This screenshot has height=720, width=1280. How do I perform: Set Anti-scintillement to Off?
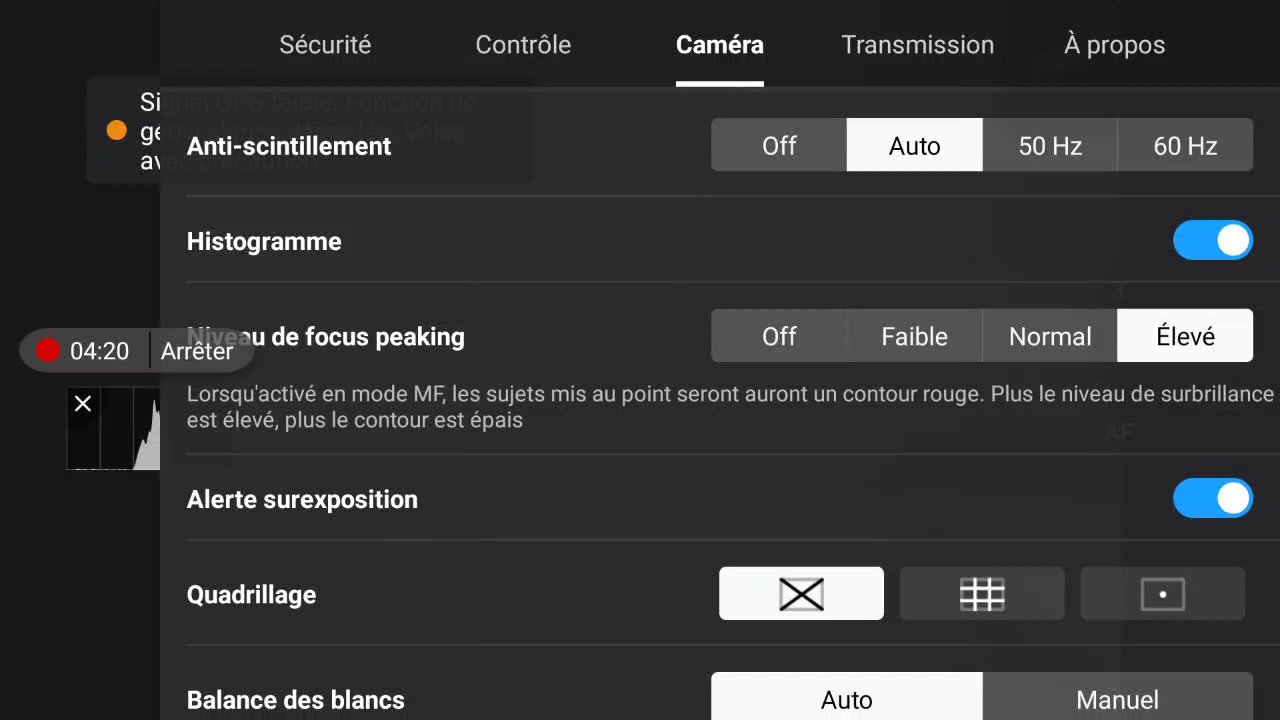click(x=779, y=145)
